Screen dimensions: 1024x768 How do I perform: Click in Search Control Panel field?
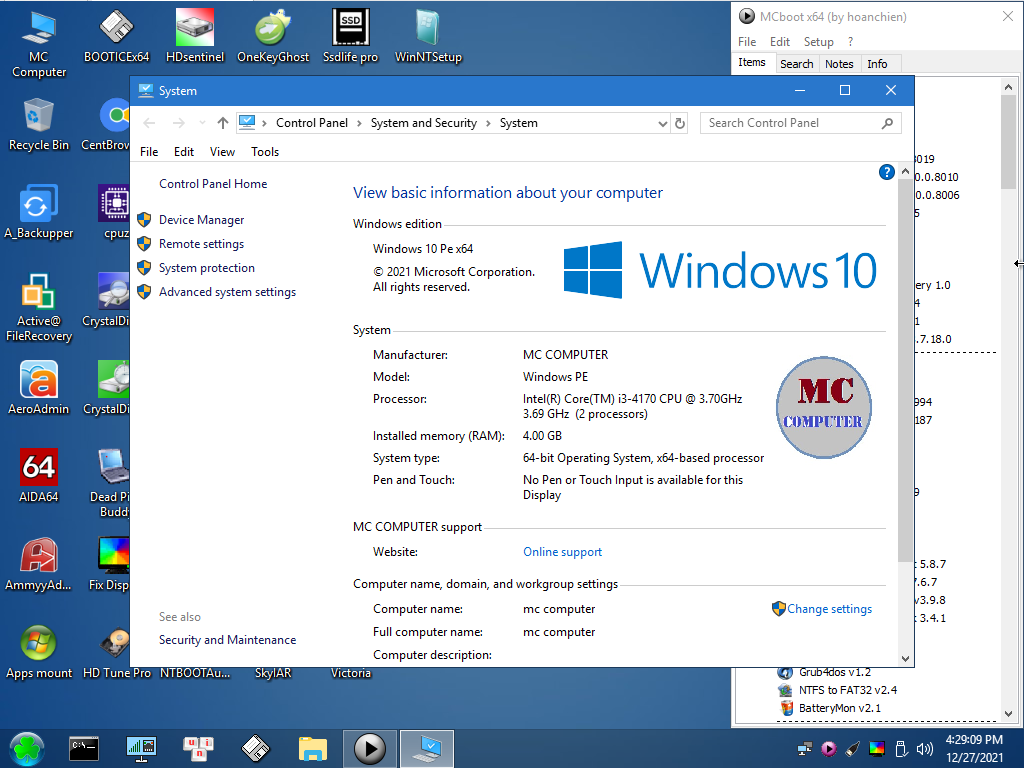click(x=801, y=123)
